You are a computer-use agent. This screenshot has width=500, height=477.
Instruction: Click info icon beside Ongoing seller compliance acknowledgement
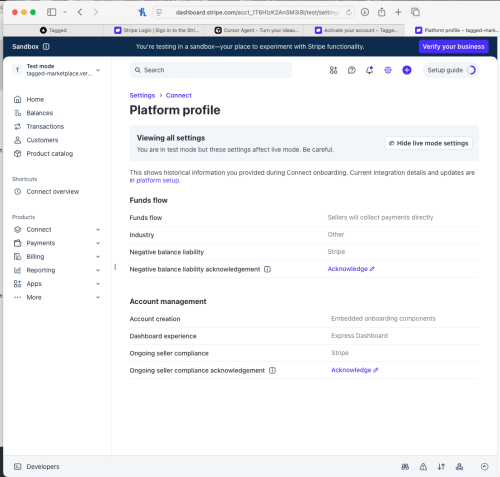pyautogui.click(x=272, y=370)
